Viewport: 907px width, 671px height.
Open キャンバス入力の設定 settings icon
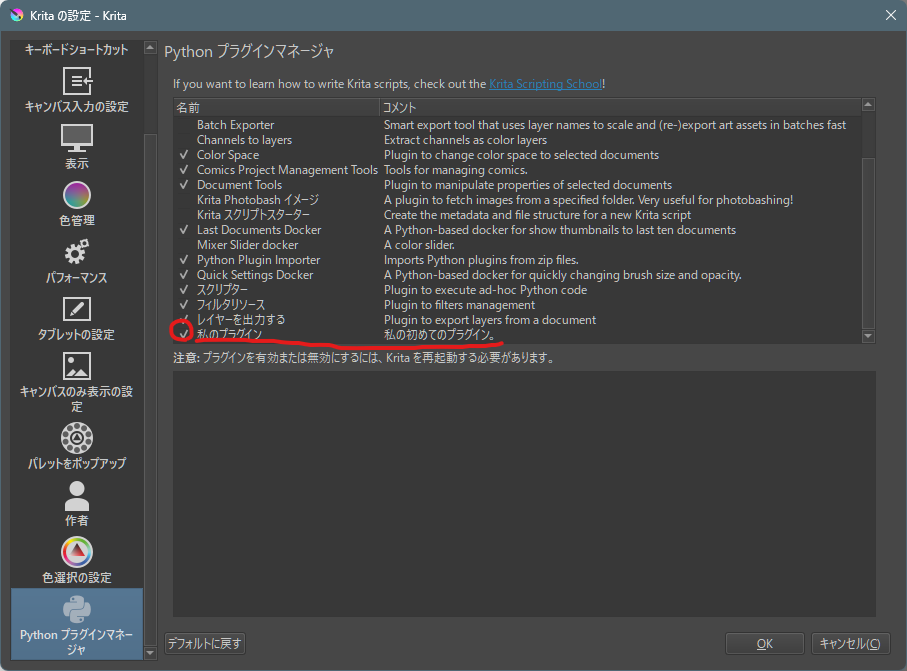coord(77,81)
